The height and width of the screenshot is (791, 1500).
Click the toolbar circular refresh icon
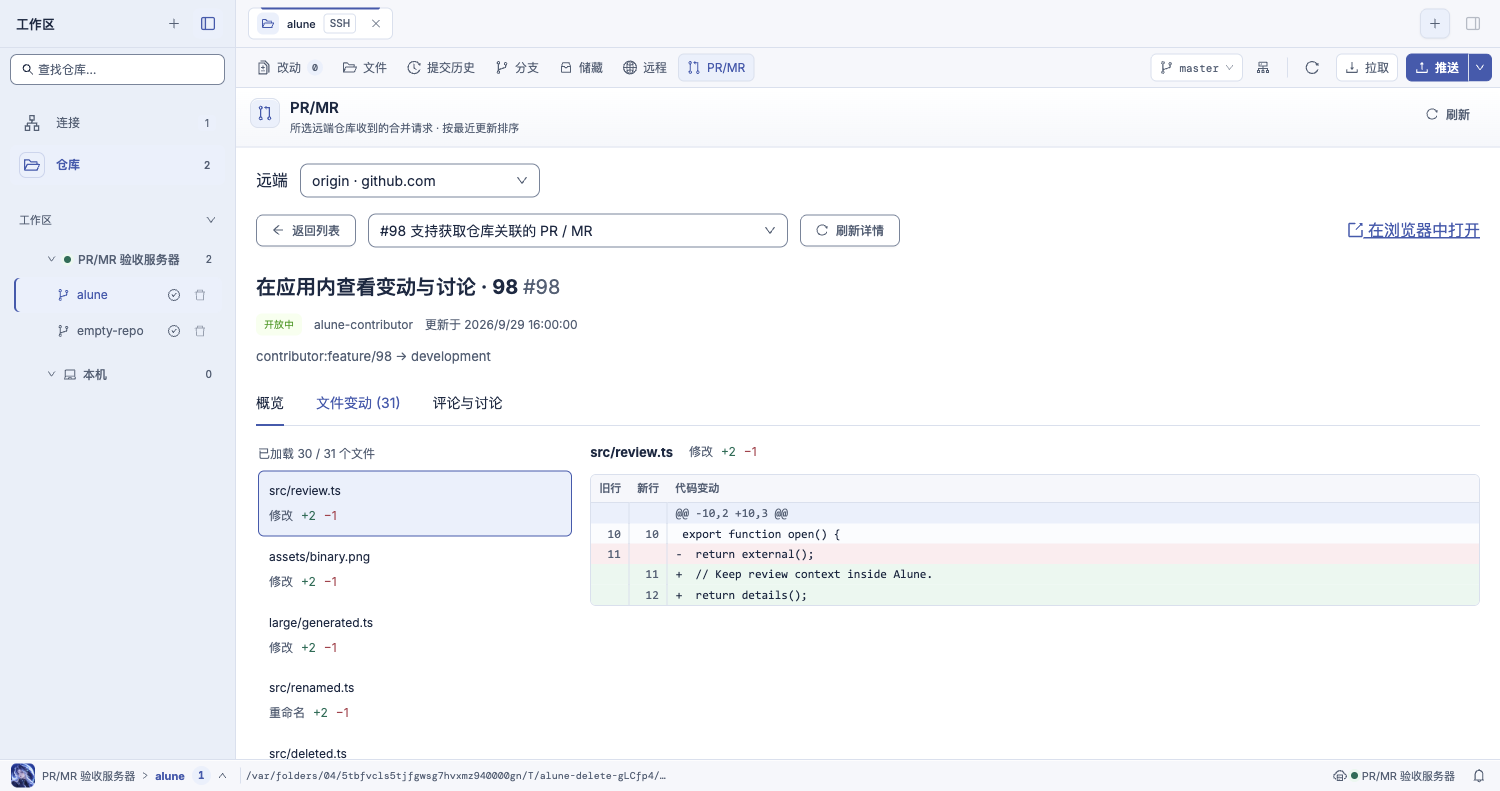click(1312, 68)
